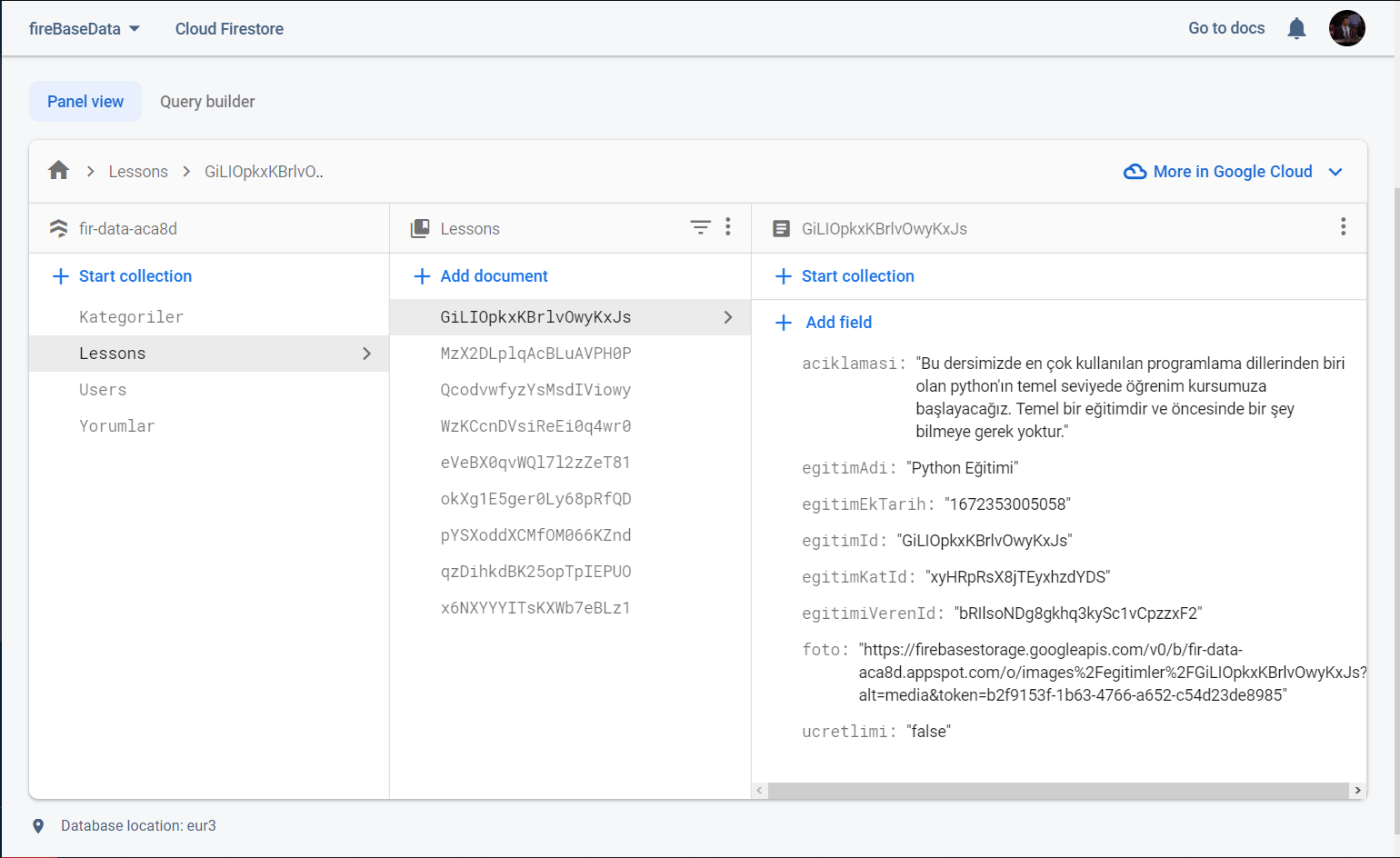Open document MzX2DLplqAcBLuAVPH0P

(535, 354)
